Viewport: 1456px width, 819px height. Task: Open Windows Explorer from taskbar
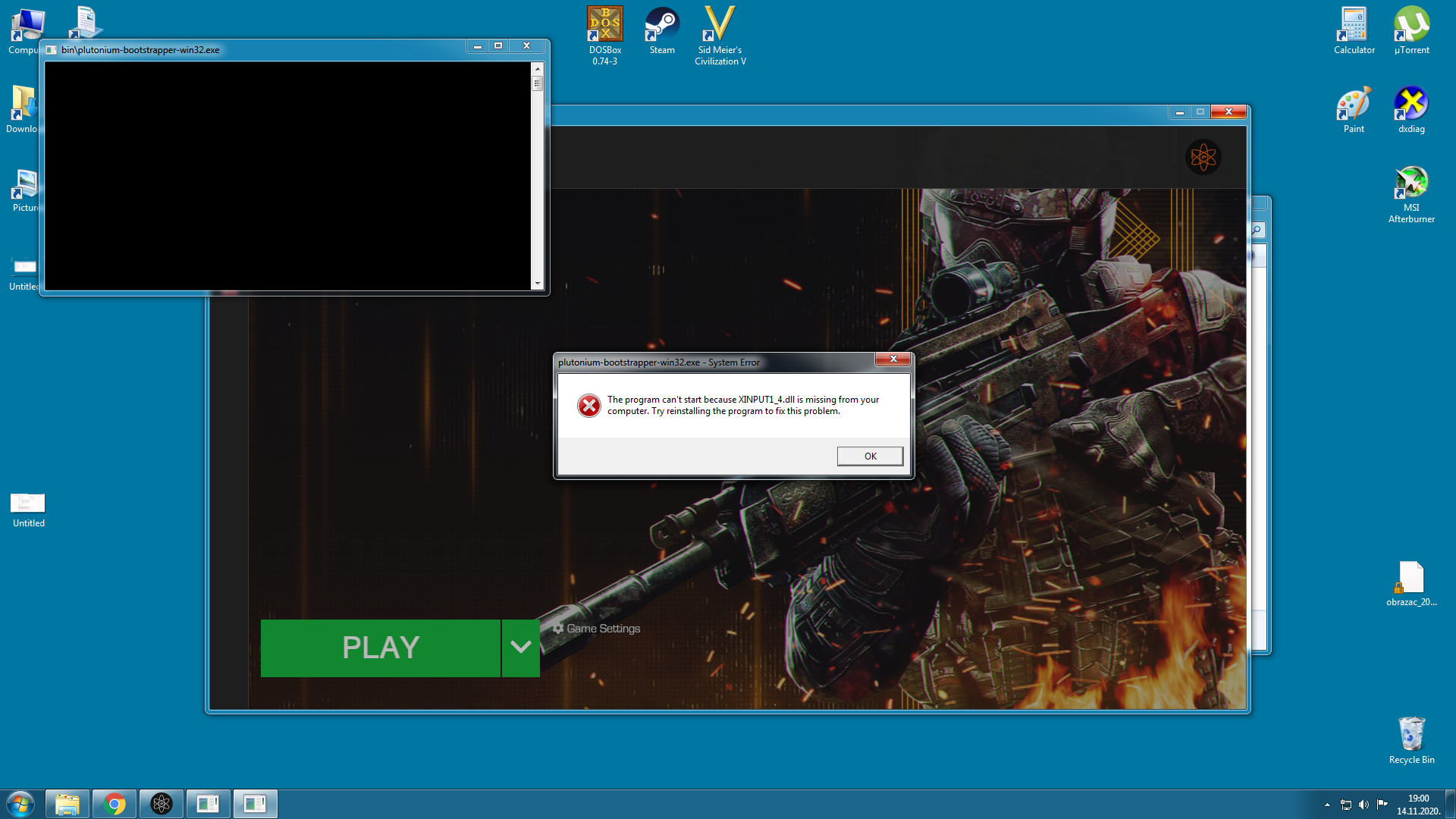pyautogui.click(x=67, y=804)
